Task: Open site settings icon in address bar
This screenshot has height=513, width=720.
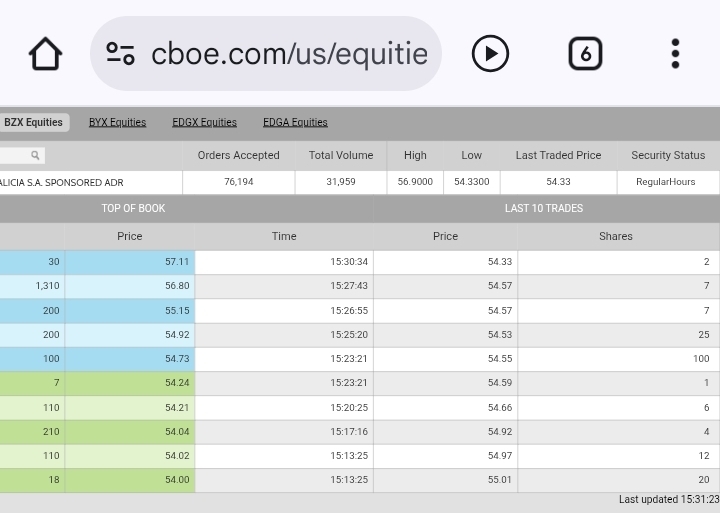Action: pos(121,54)
